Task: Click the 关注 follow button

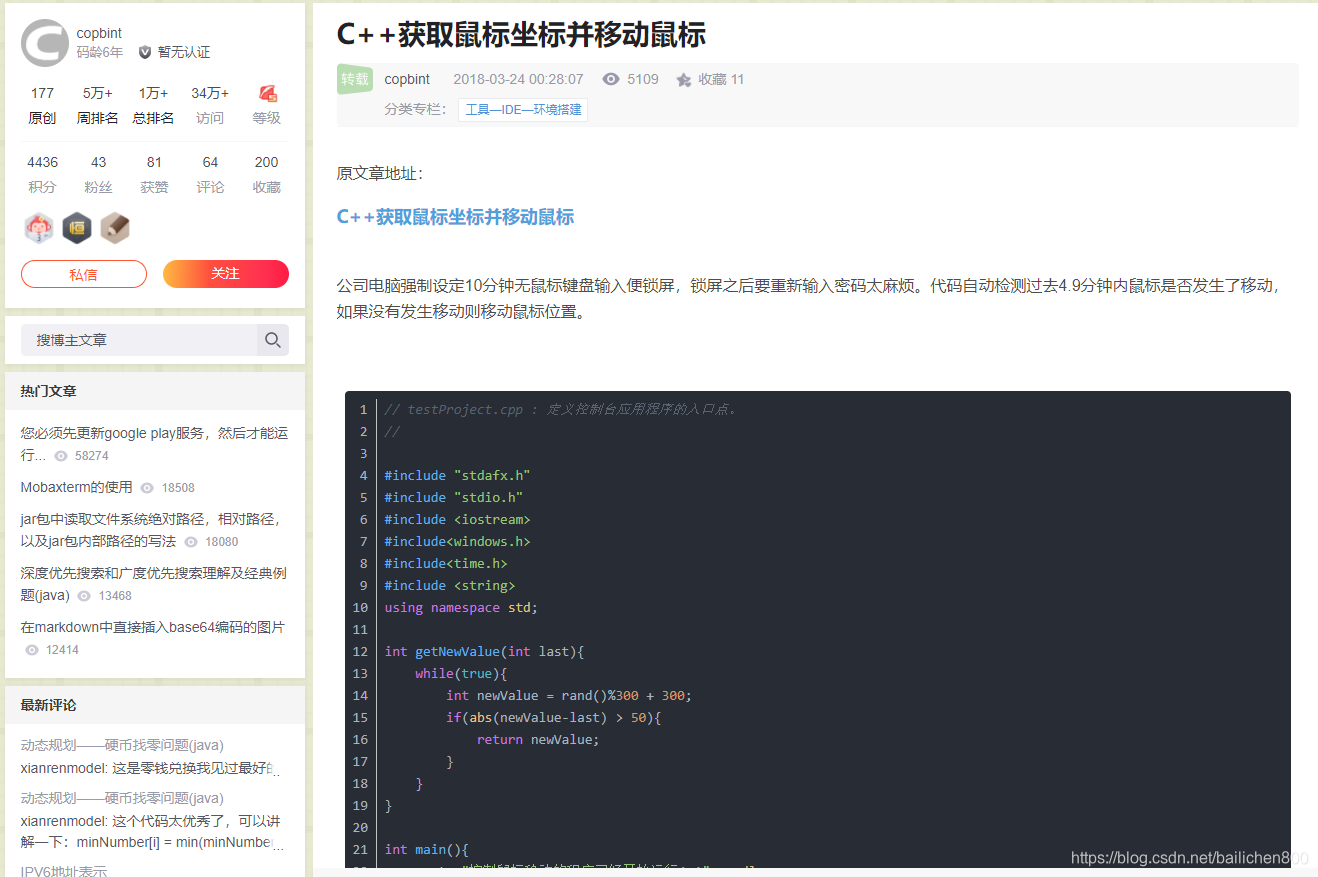Action: point(226,274)
